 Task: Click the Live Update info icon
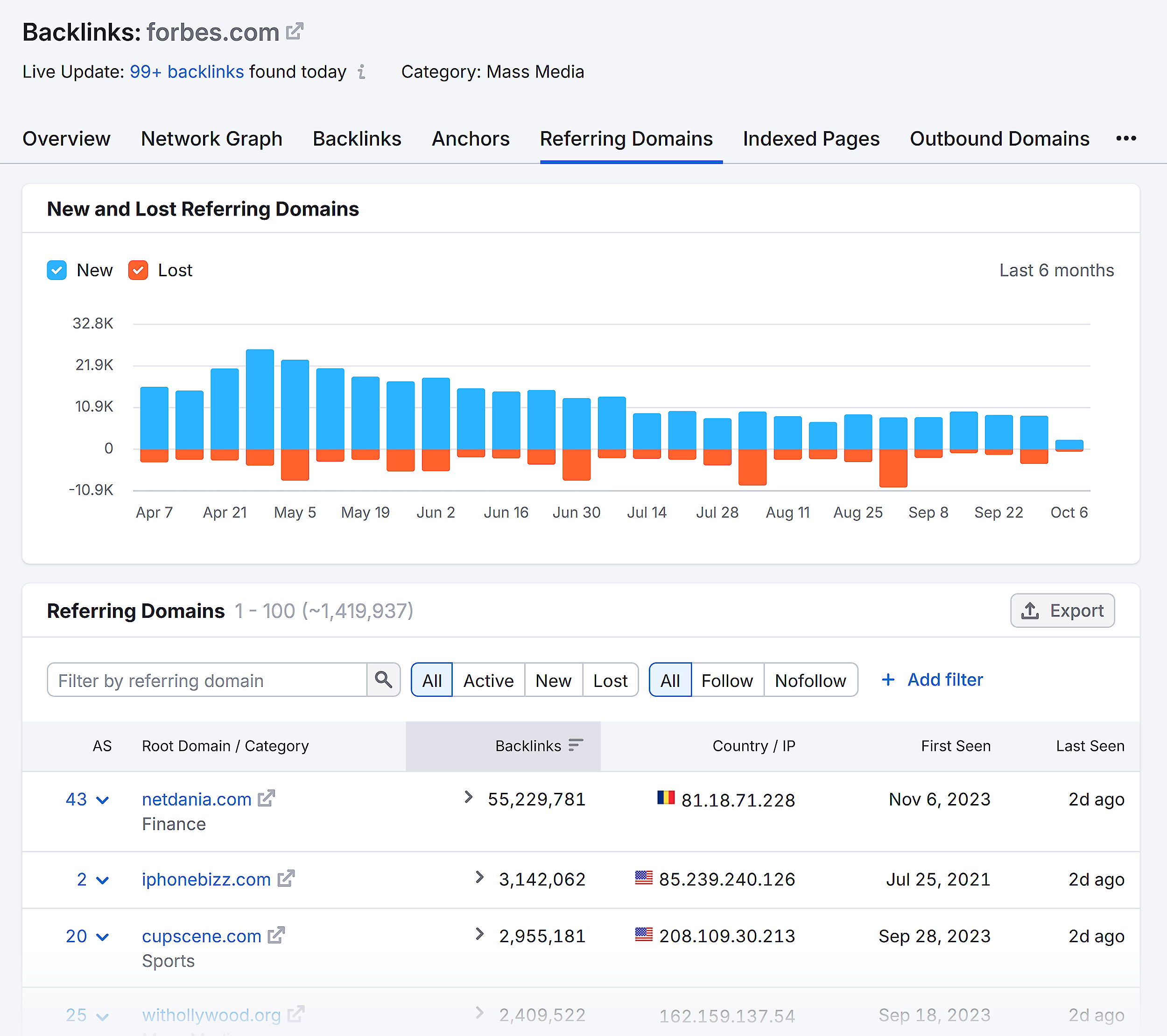[x=361, y=72]
